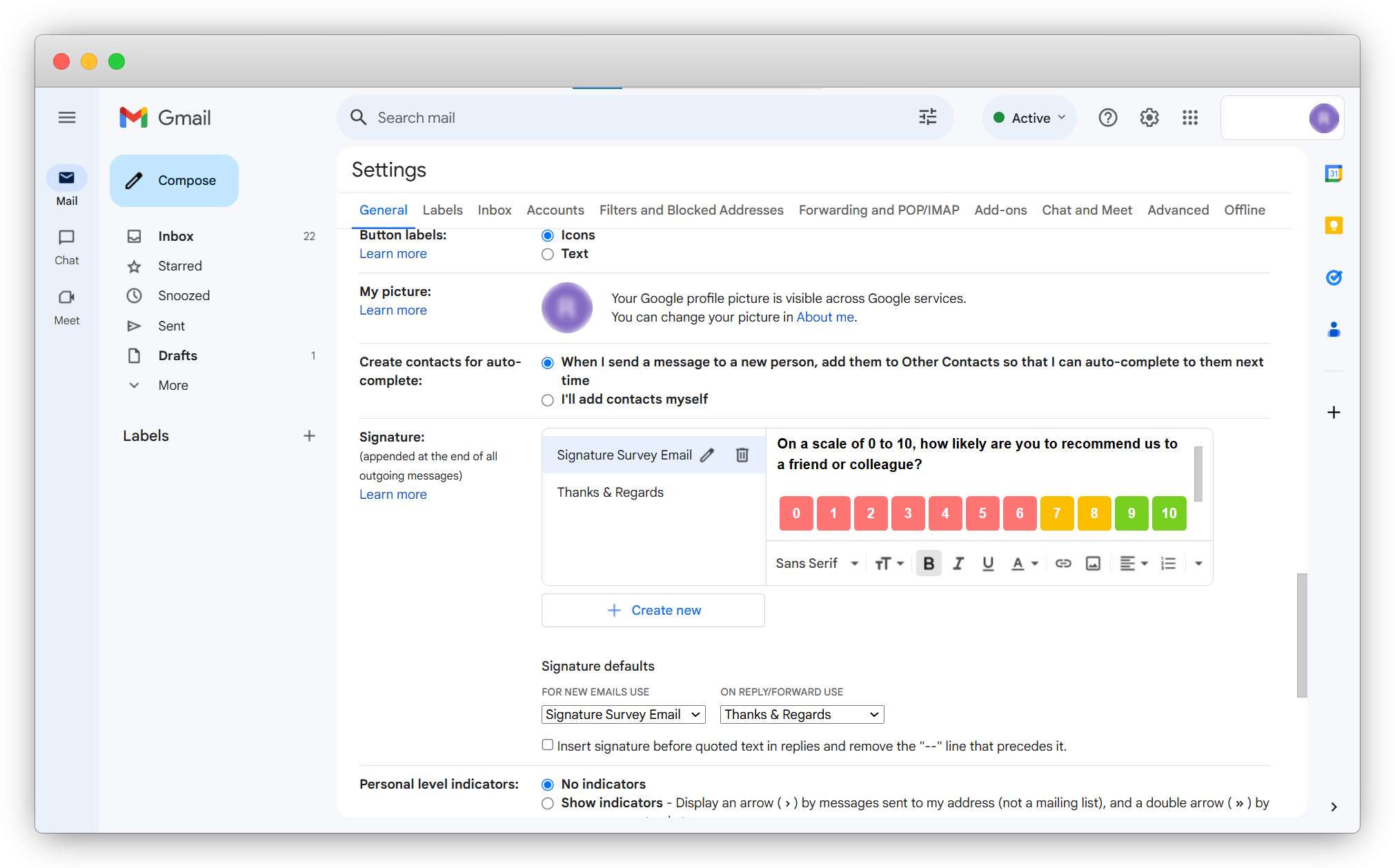Delete the Signature Survey Email signature
This screenshot has height=868, width=1395.
(x=742, y=455)
